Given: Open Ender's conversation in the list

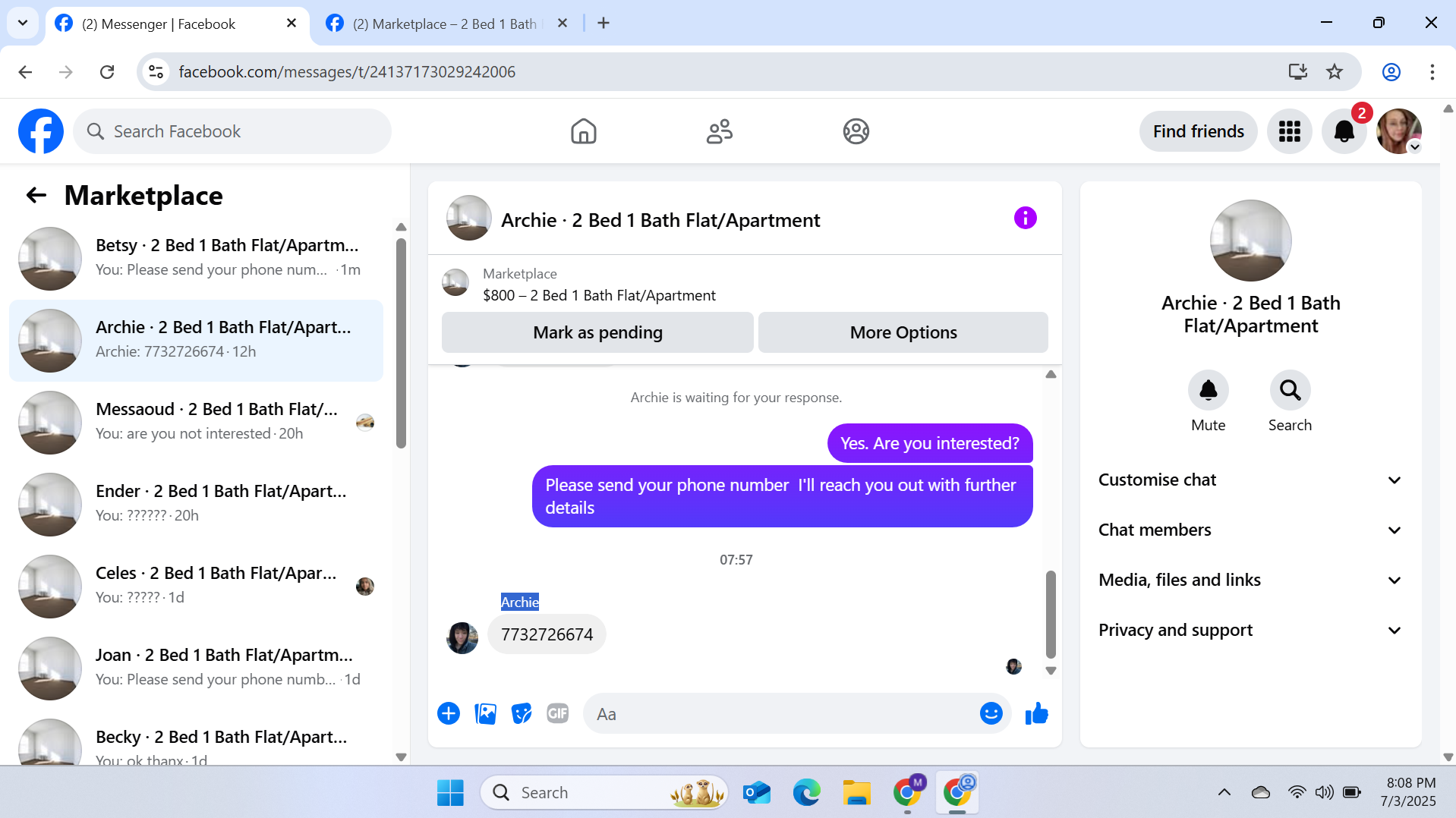Looking at the screenshot, I should [196, 504].
